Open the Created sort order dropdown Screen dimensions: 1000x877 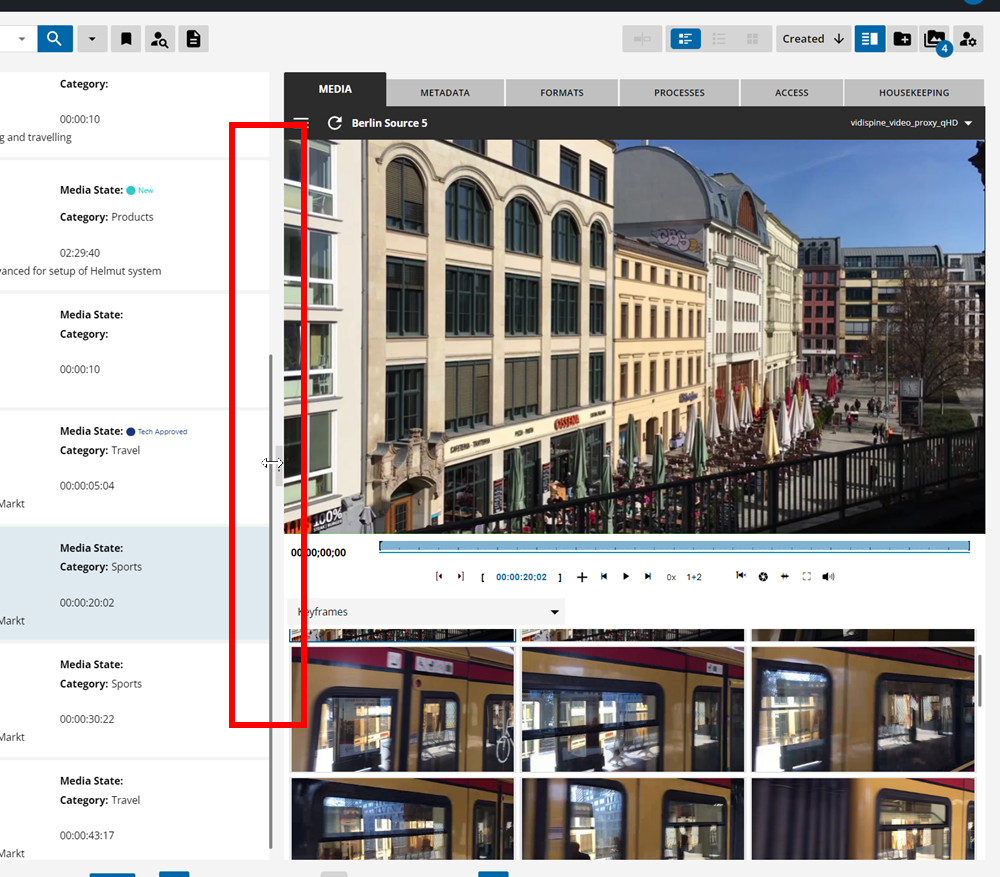[813, 38]
